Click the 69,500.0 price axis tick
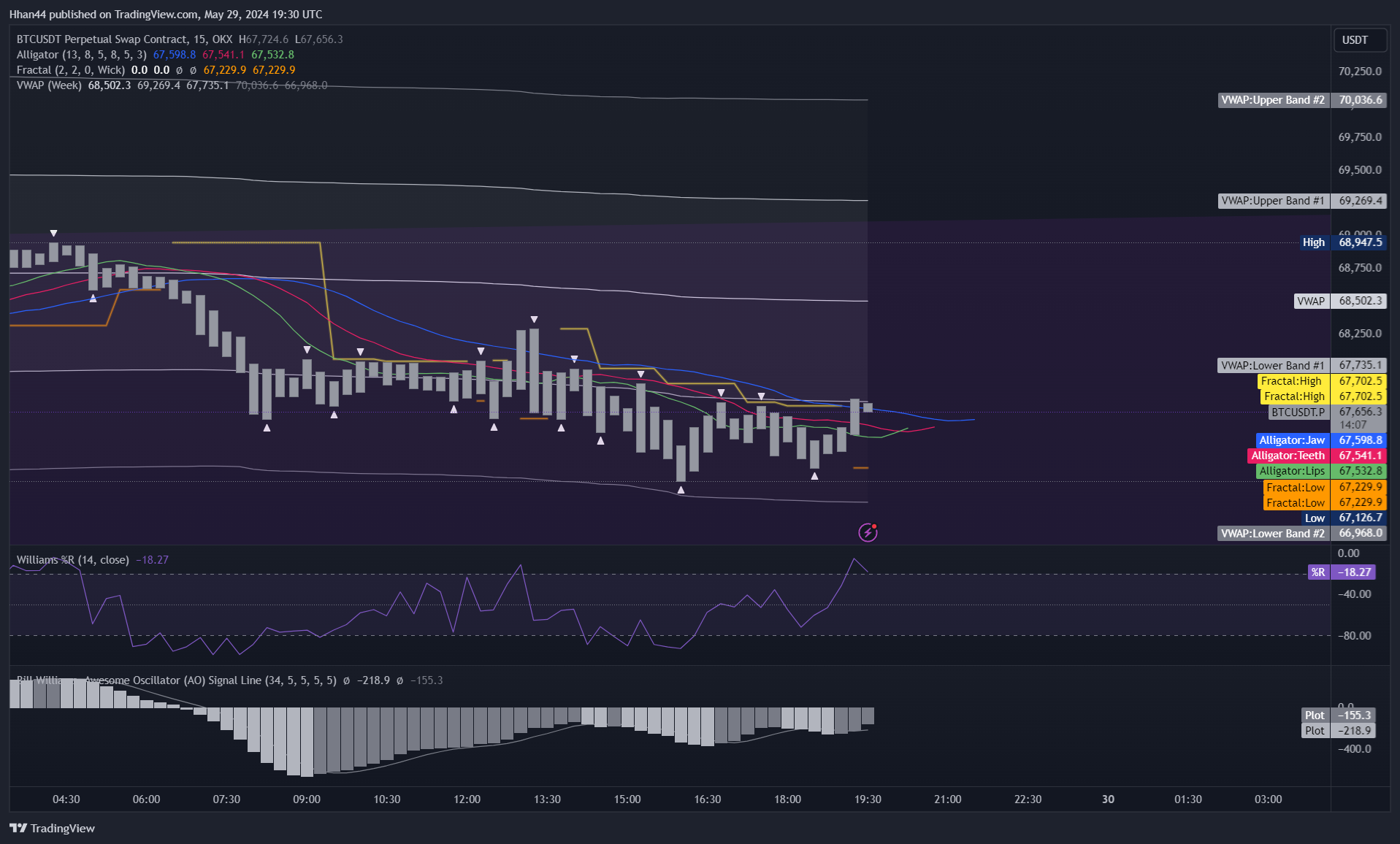This screenshot has height=844, width=1400. pyautogui.click(x=1360, y=170)
